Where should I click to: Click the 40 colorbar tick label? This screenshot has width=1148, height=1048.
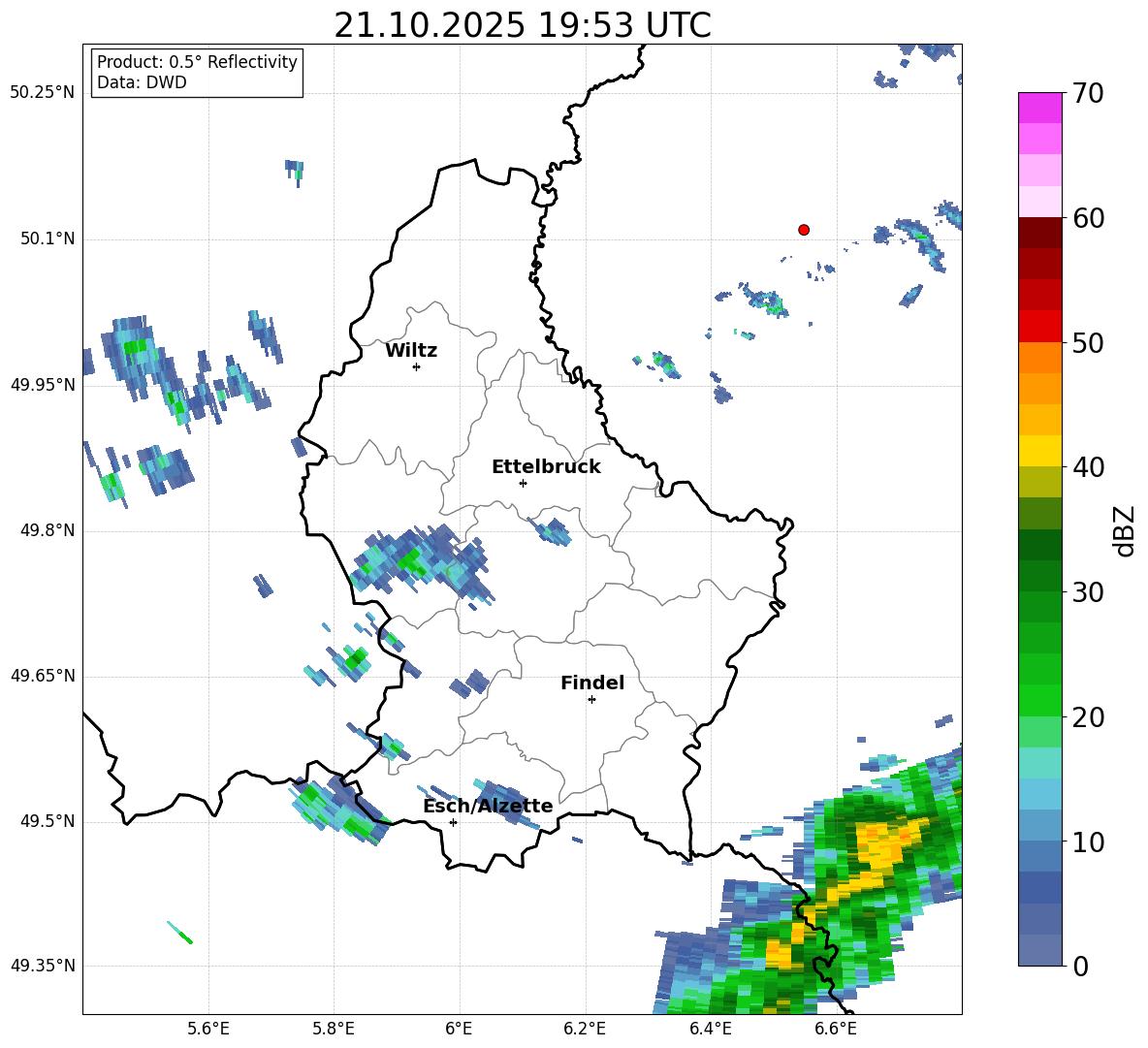(x=1088, y=467)
